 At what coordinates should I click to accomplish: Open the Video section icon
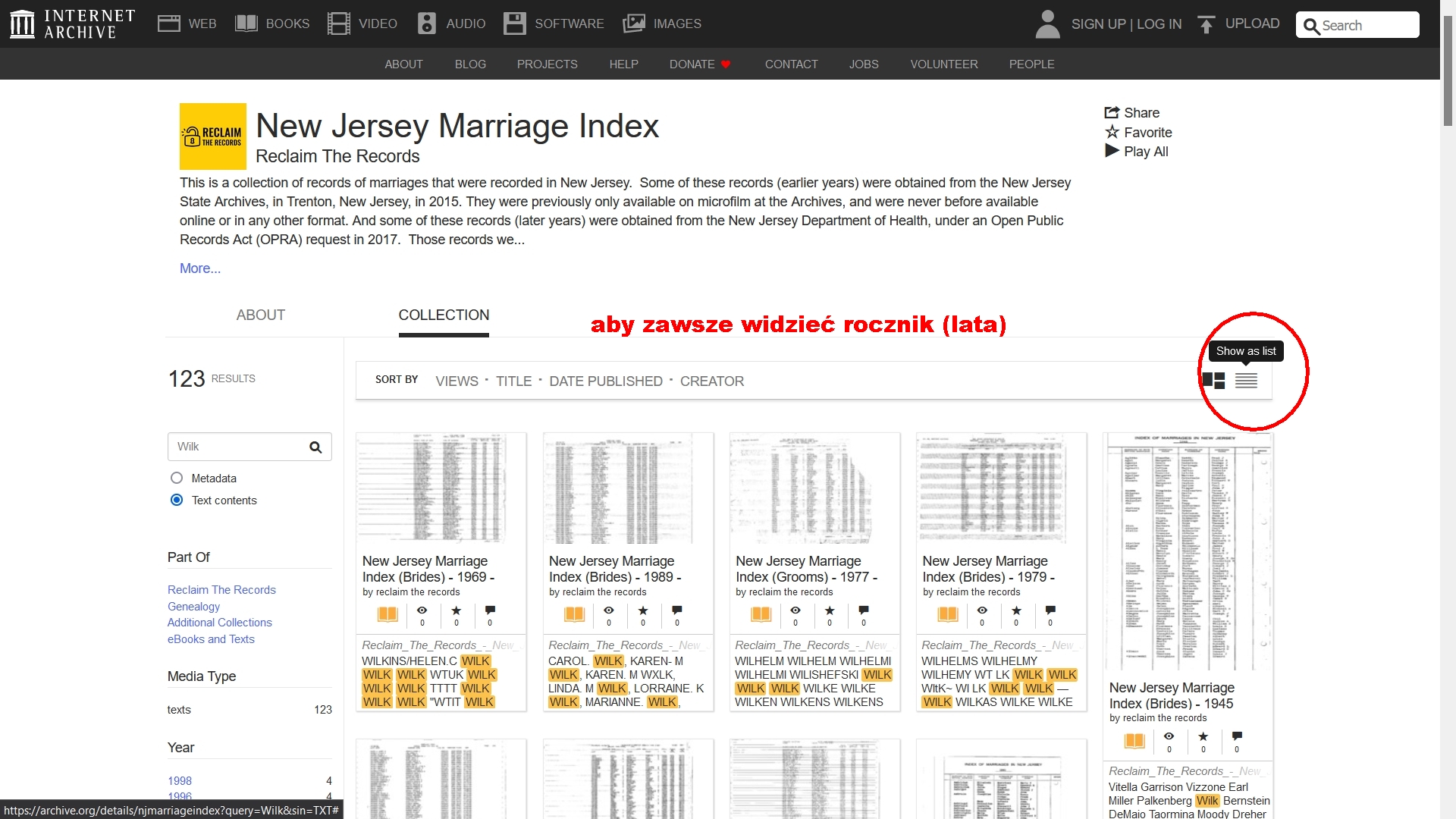[339, 24]
